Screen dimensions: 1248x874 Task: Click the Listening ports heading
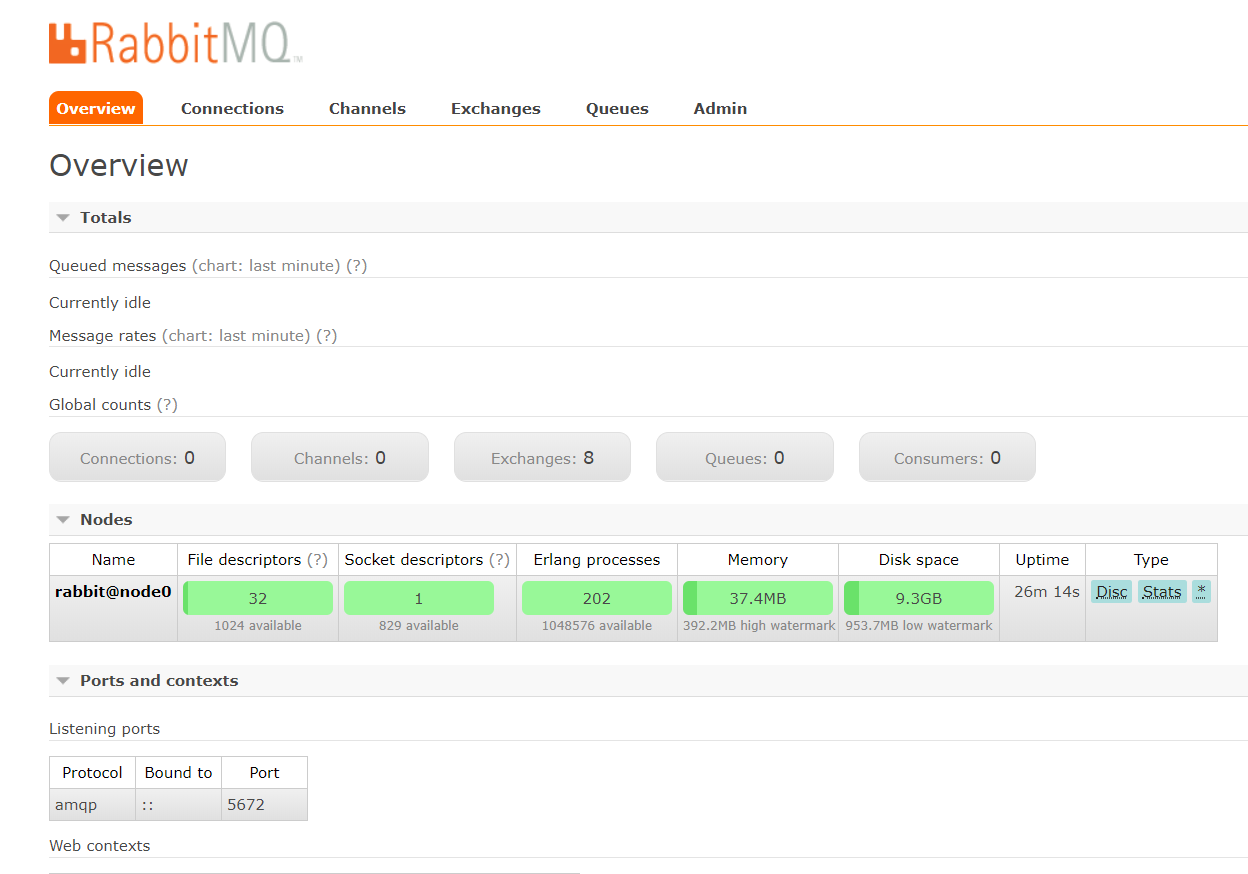104,728
